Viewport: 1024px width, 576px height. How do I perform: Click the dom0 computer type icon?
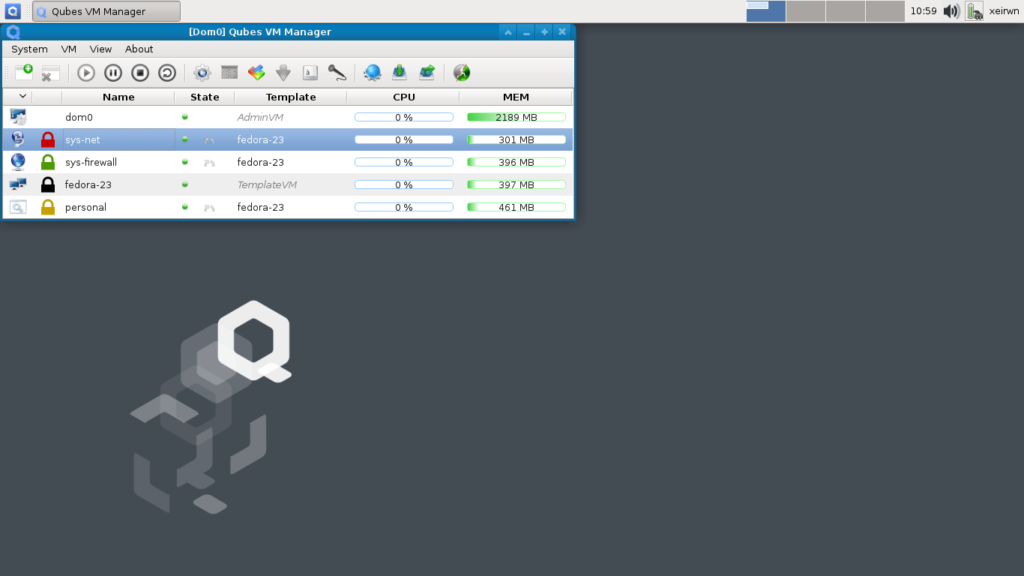18,117
